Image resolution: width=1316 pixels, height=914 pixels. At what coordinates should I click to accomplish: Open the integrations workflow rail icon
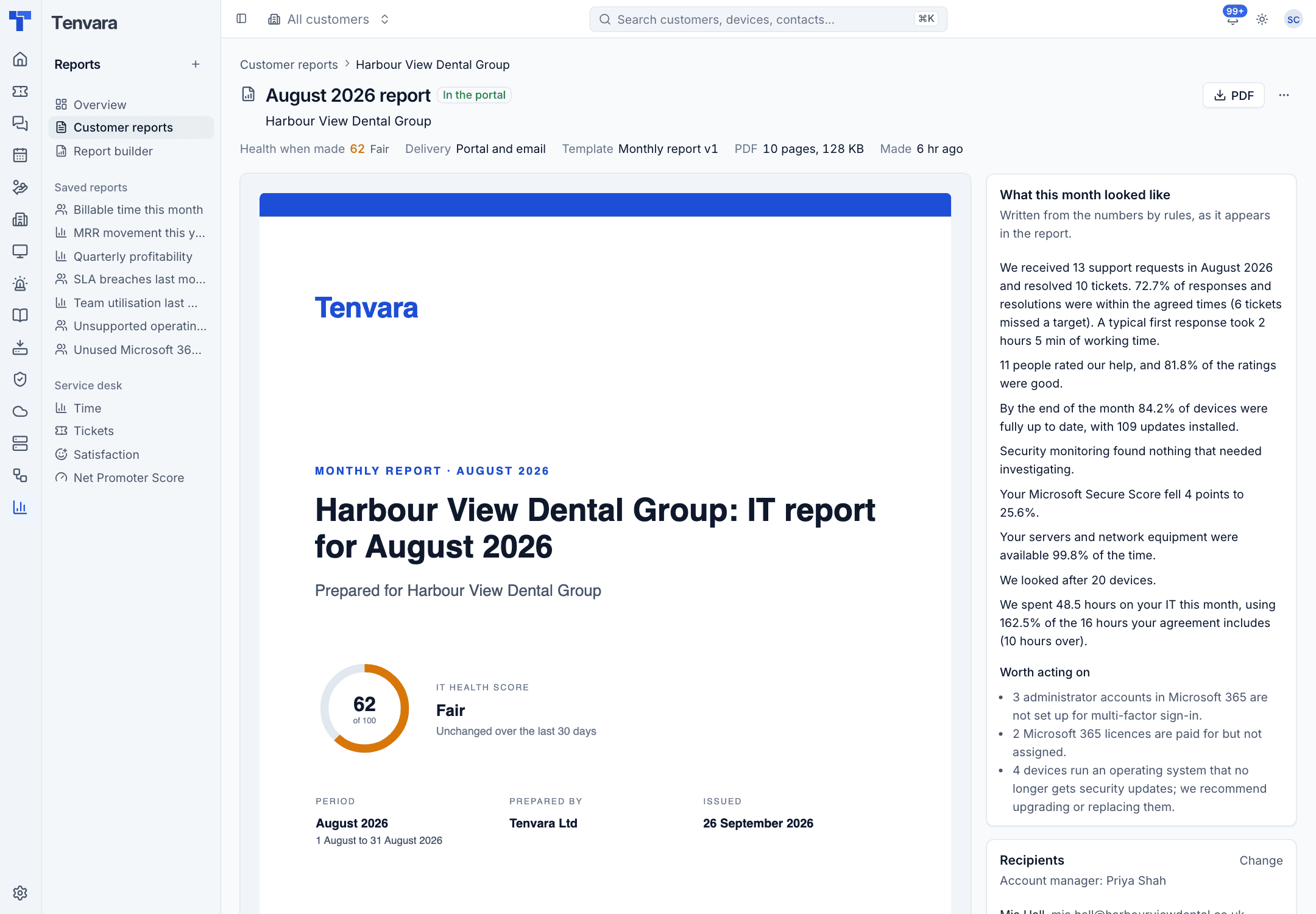point(20,475)
